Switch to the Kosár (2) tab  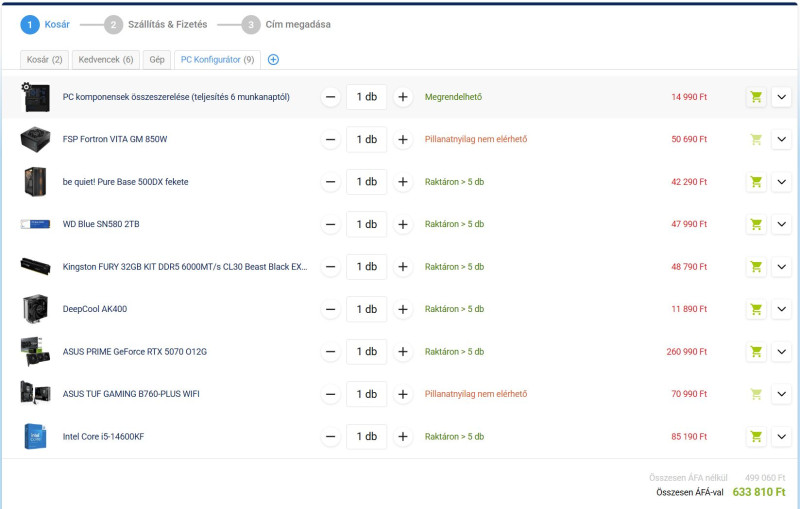pos(44,60)
